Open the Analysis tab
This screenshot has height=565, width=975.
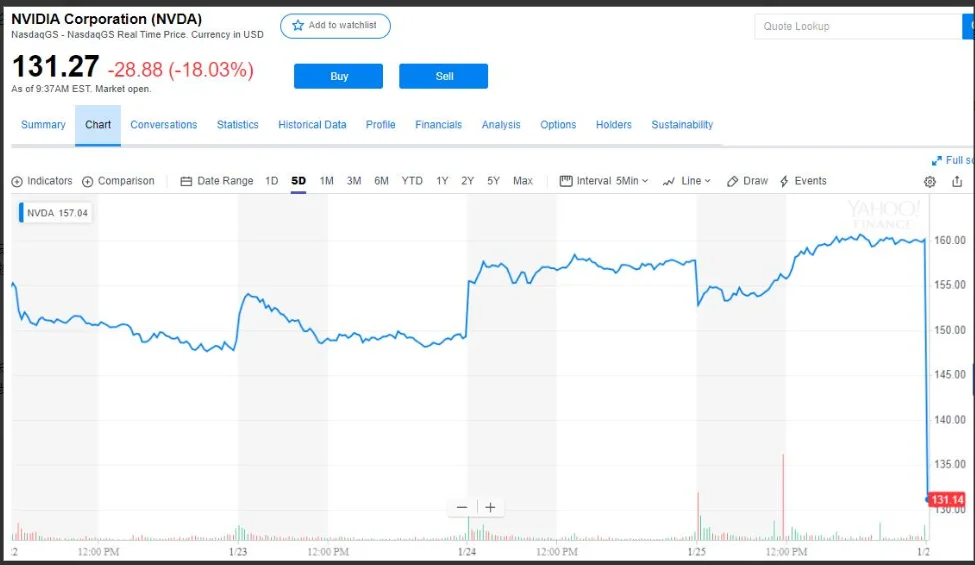(x=501, y=125)
